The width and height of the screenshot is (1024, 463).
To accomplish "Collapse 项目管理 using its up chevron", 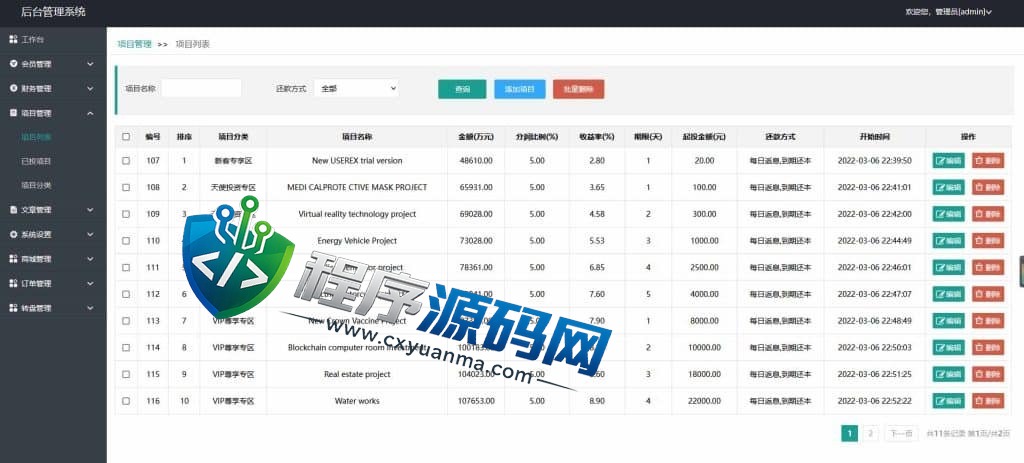I will pos(90,113).
